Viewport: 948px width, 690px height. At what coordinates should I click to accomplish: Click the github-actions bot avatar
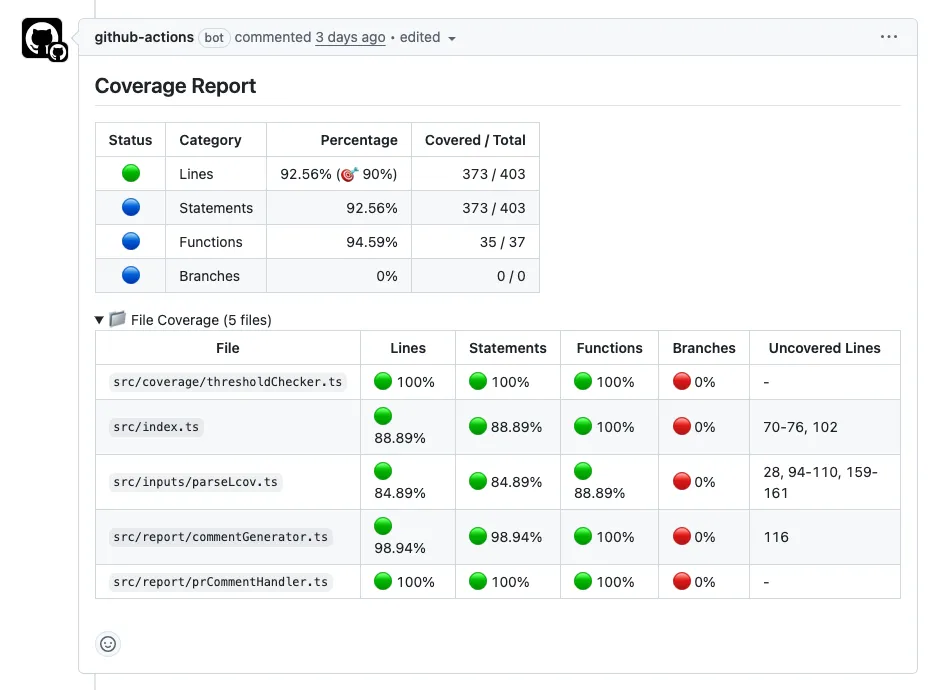pos(42,39)
